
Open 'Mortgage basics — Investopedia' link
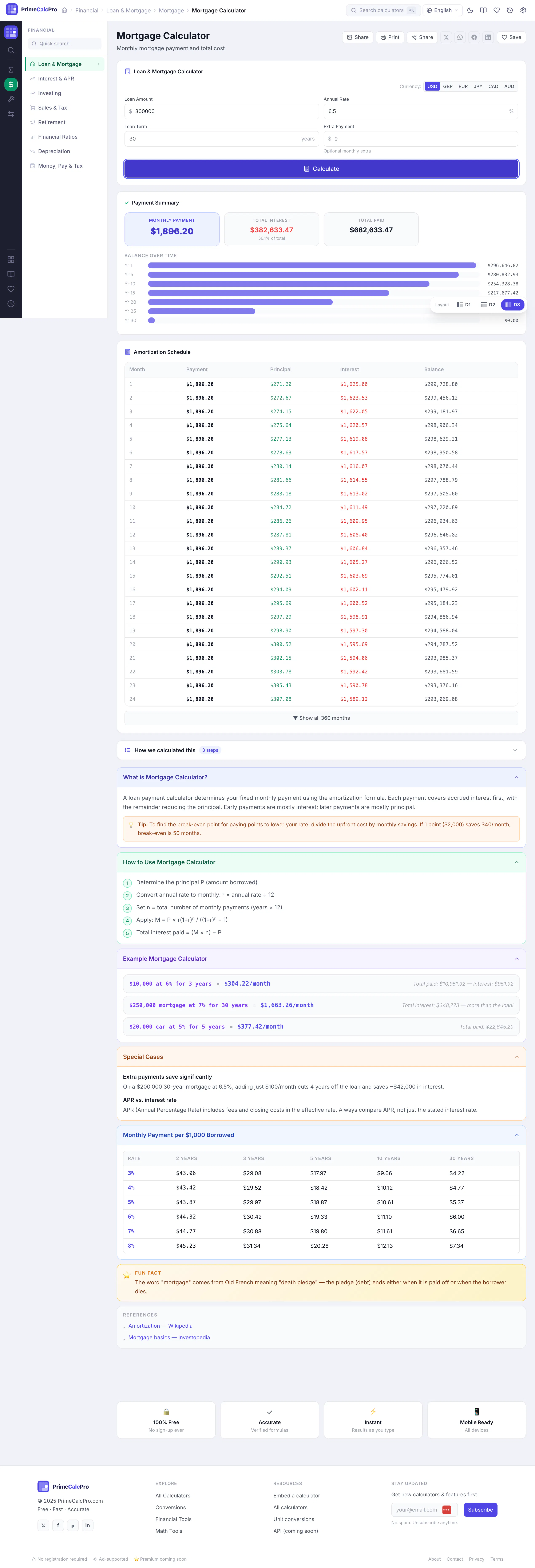click(169, 1337)
